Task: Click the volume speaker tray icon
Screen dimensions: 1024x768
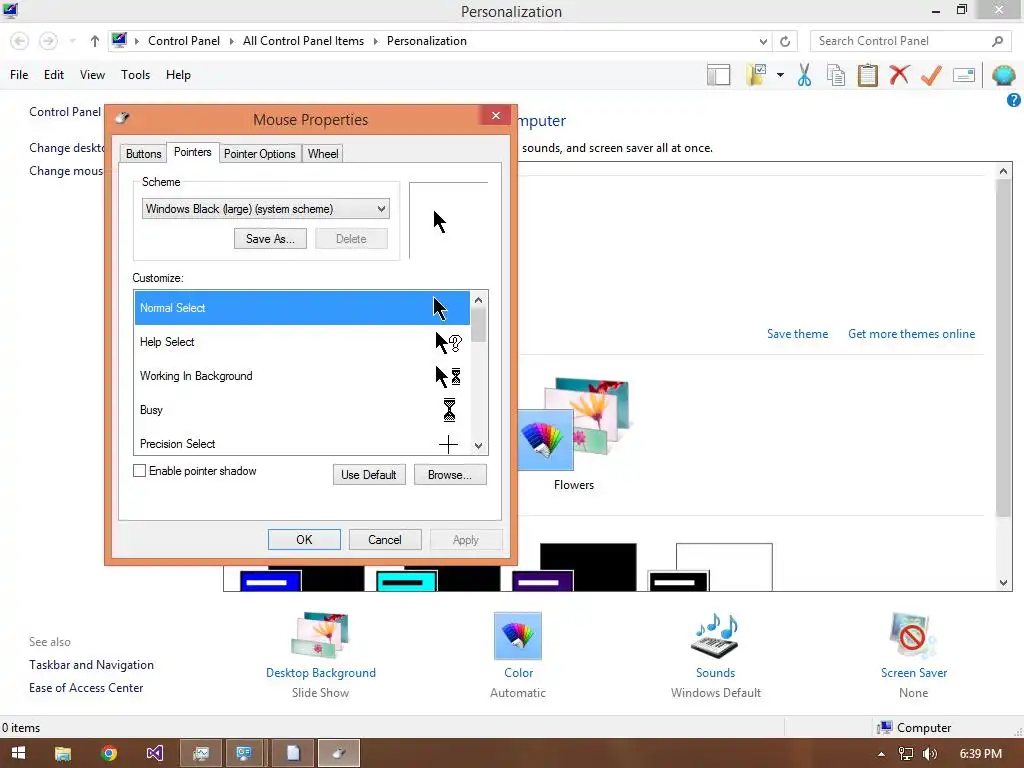Action: pos(930,754)
